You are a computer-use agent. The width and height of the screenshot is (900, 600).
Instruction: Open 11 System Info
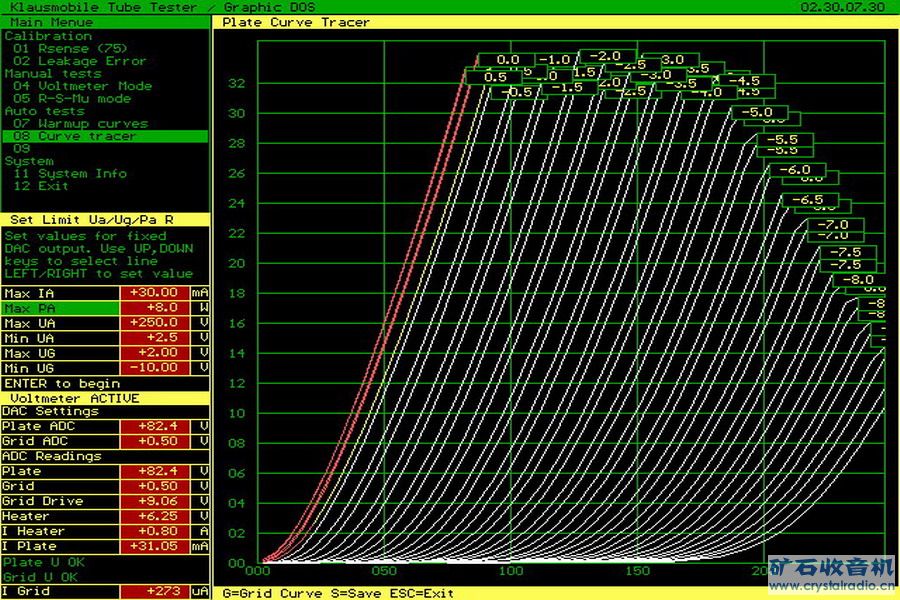(x=69, y=173)
